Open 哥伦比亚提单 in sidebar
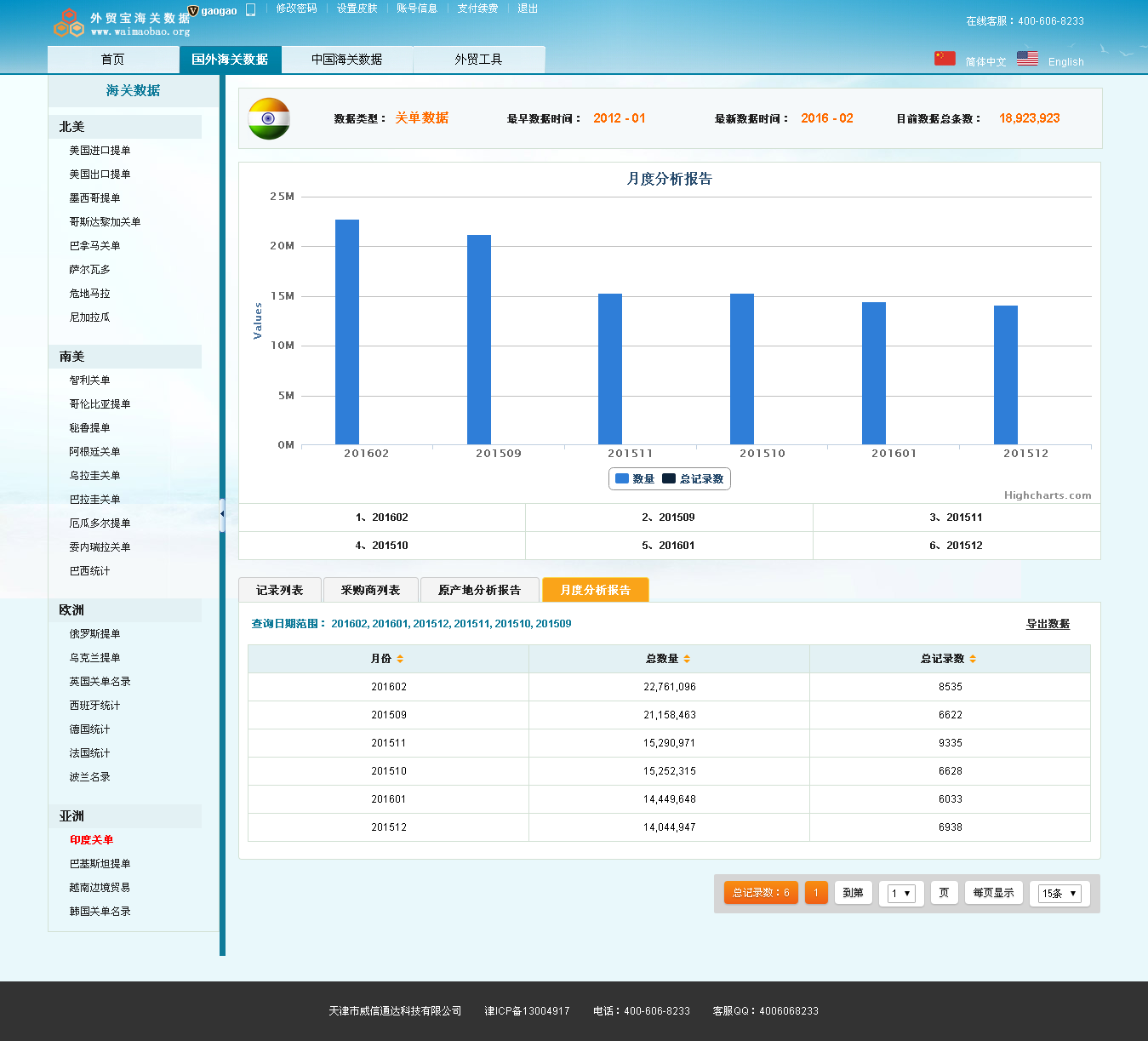The height and width of the screenshot is (1041, 1148). coord(100,404)
